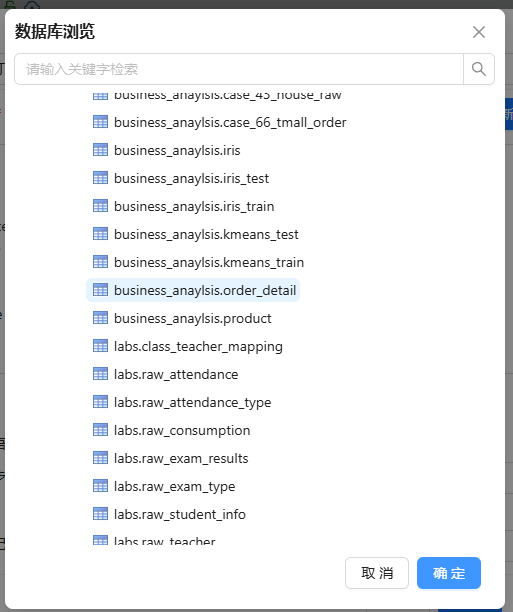This screenshot has height=612, width=513.
Task: Select labs.raw_attendance_type table
Action: coord(182,402)
